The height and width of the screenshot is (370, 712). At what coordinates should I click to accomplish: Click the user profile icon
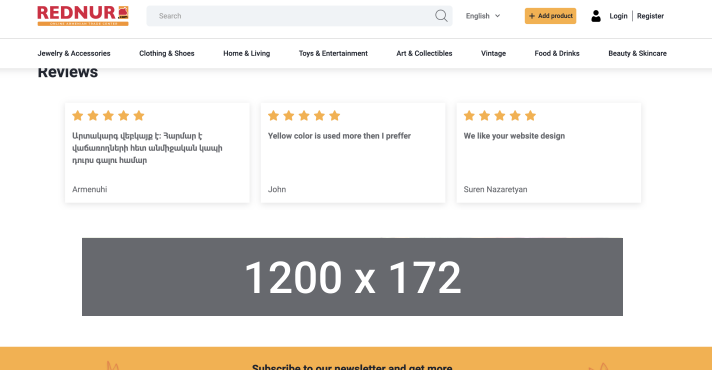click(596, 16)
